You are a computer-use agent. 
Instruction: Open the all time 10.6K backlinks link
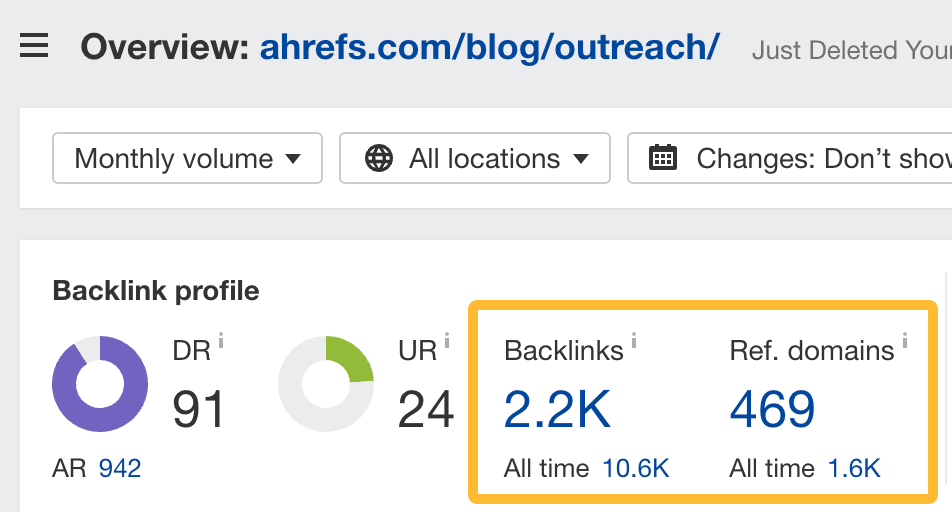point(636,468)
